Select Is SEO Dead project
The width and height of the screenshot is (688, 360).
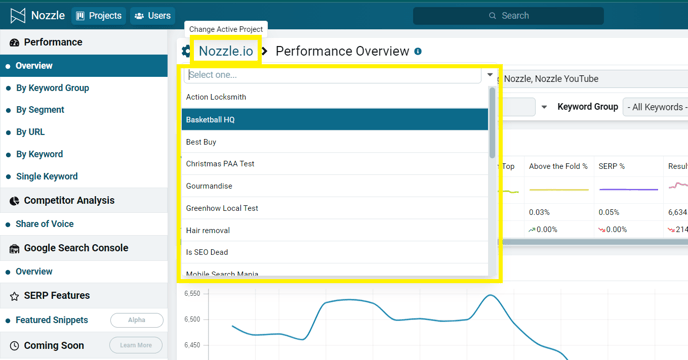point(334,252)
